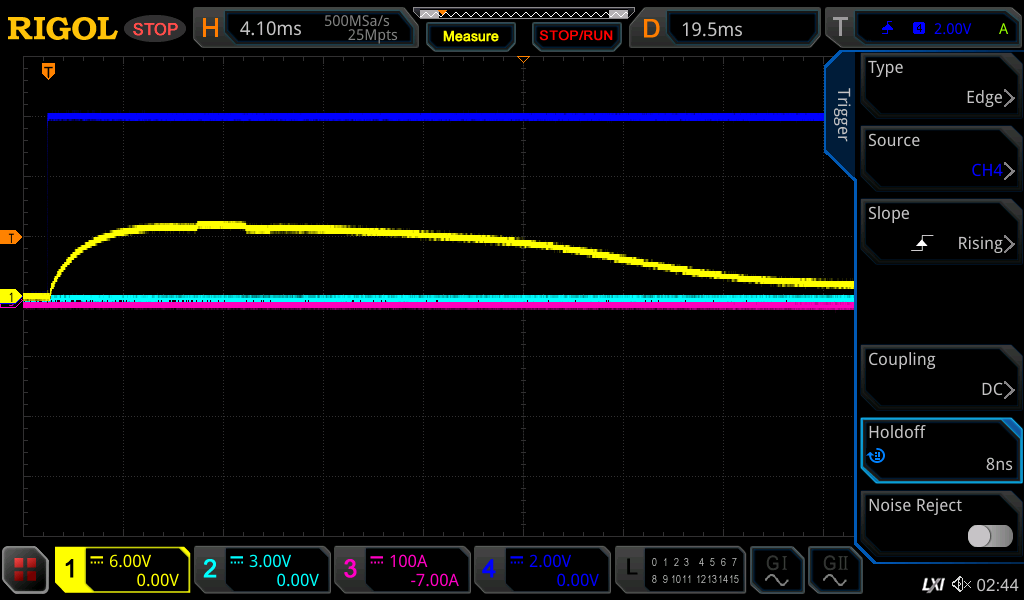Viewport: 1024px width, 600px height.
Task: Collapse the Trigger side menu tab
Action: (x=842, y=115)
